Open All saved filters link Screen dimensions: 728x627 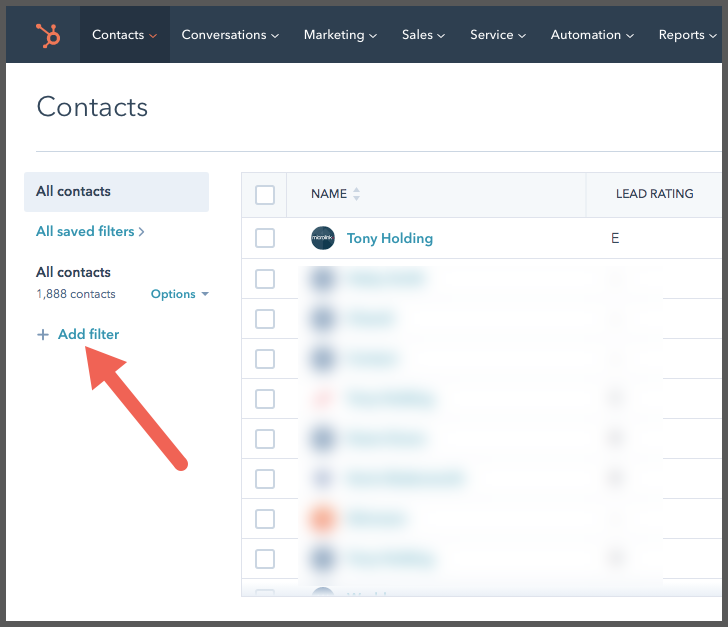pos(90,231)
